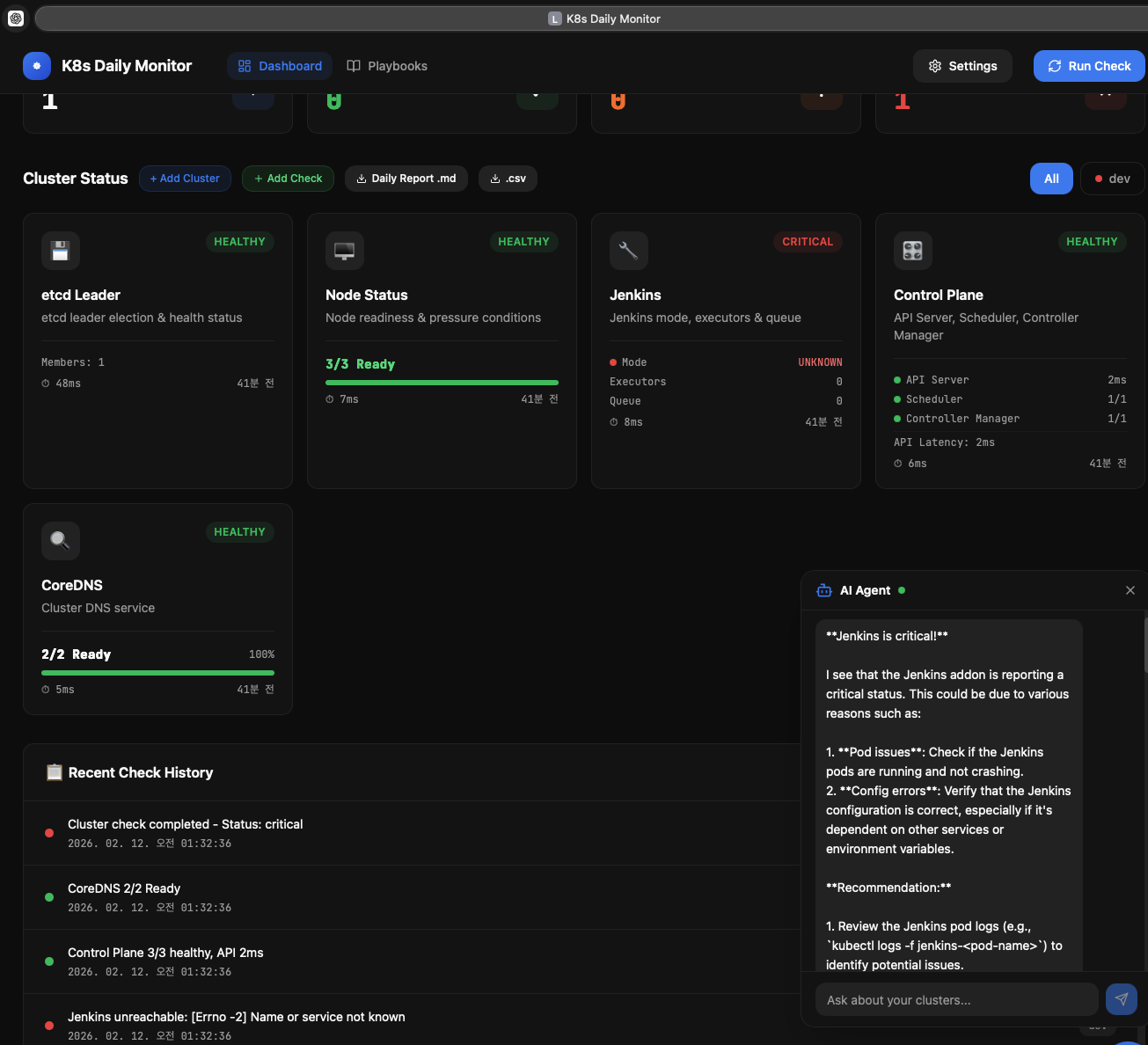
Task: Select the All cluster filter
Action: (1051, 179)
